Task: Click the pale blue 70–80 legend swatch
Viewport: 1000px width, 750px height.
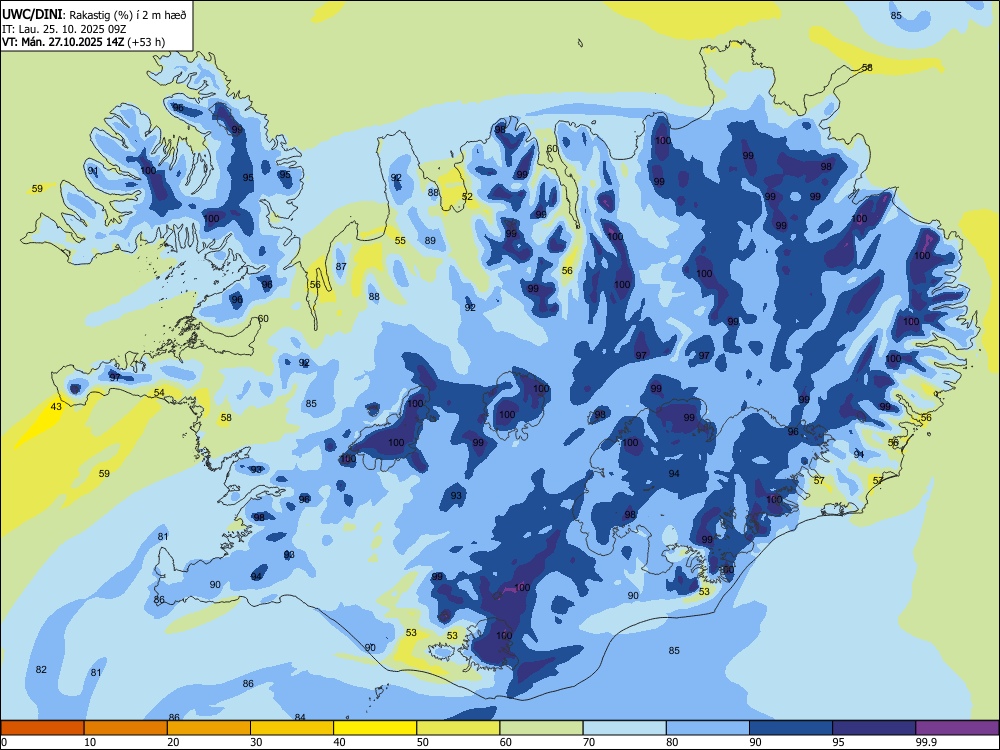Action: 625,728
